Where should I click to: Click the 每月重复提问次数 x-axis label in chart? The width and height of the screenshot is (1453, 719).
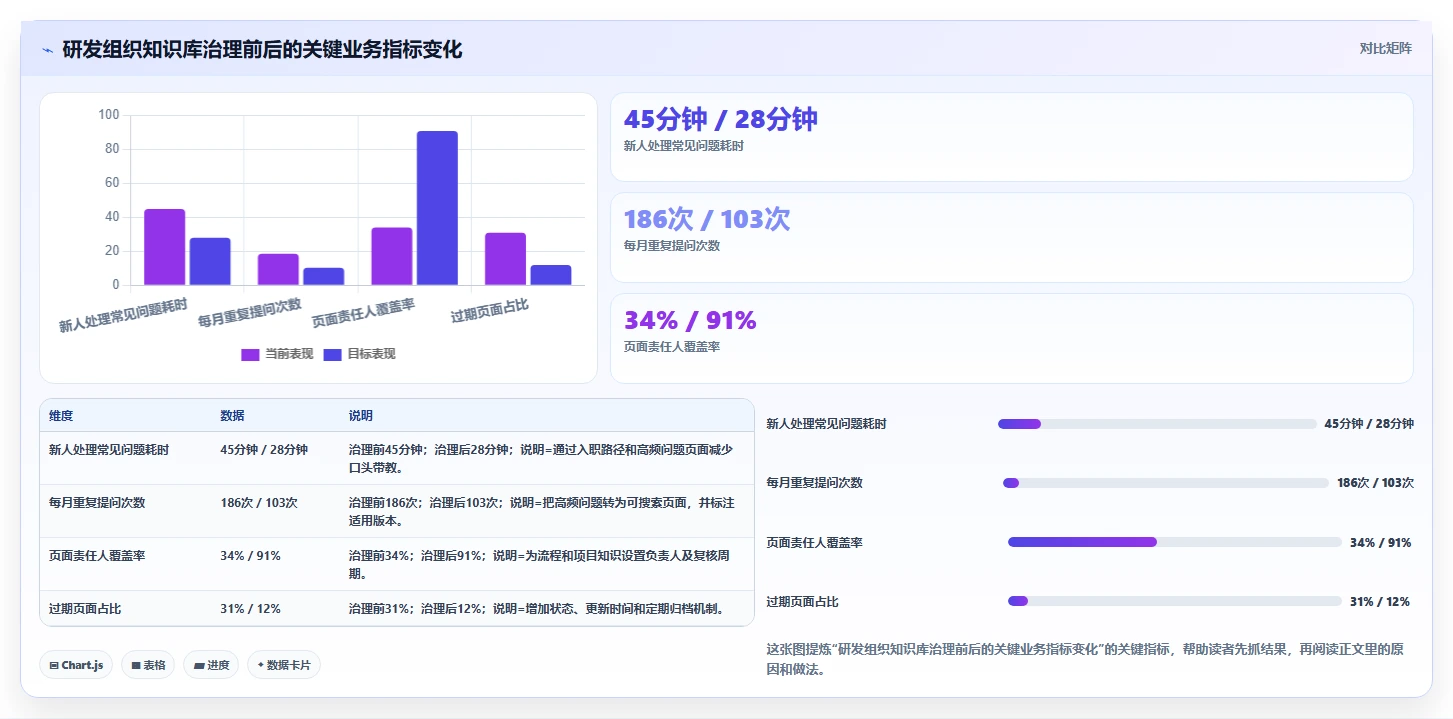(249, 313)
